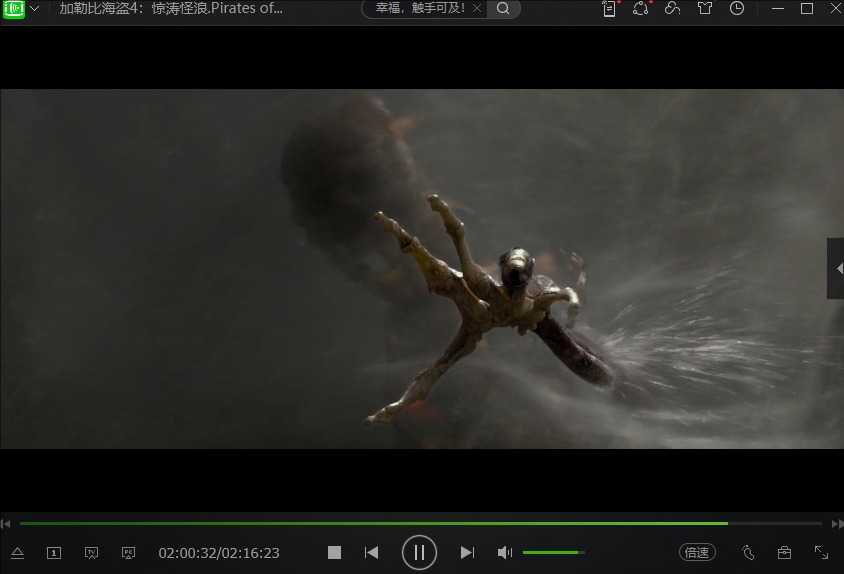Pause the video with the center button
This screenshot has width=844, height=574.
coord(419,552)
